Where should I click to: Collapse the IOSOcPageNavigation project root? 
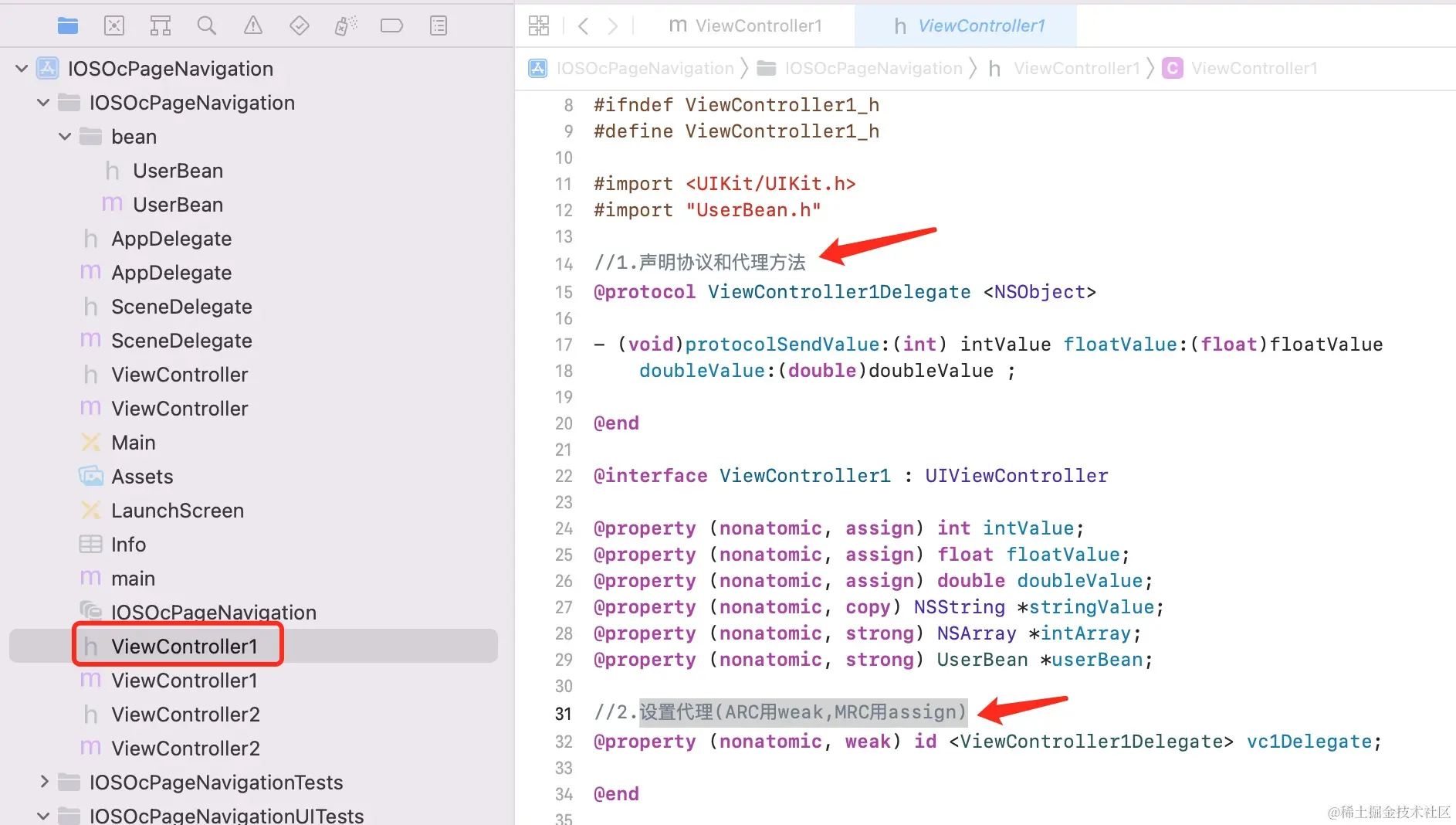pos(22,69)
